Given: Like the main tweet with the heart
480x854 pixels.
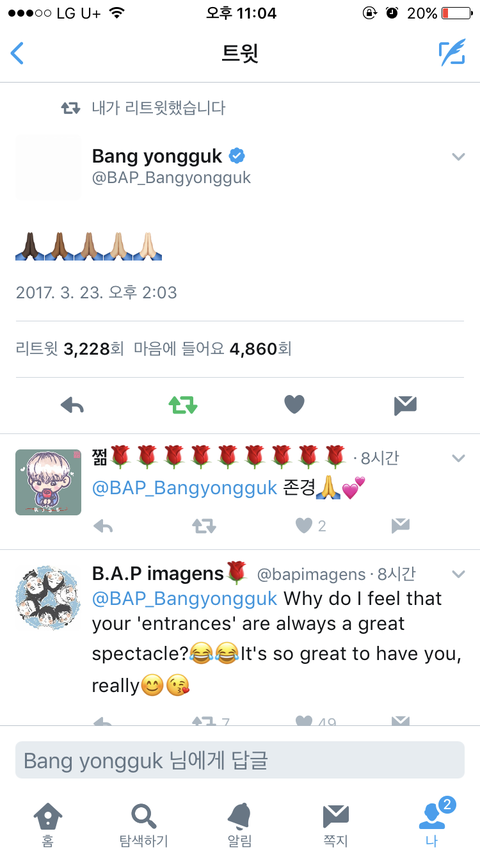Looking at the screenshot, I should click(x=294, y=405).
